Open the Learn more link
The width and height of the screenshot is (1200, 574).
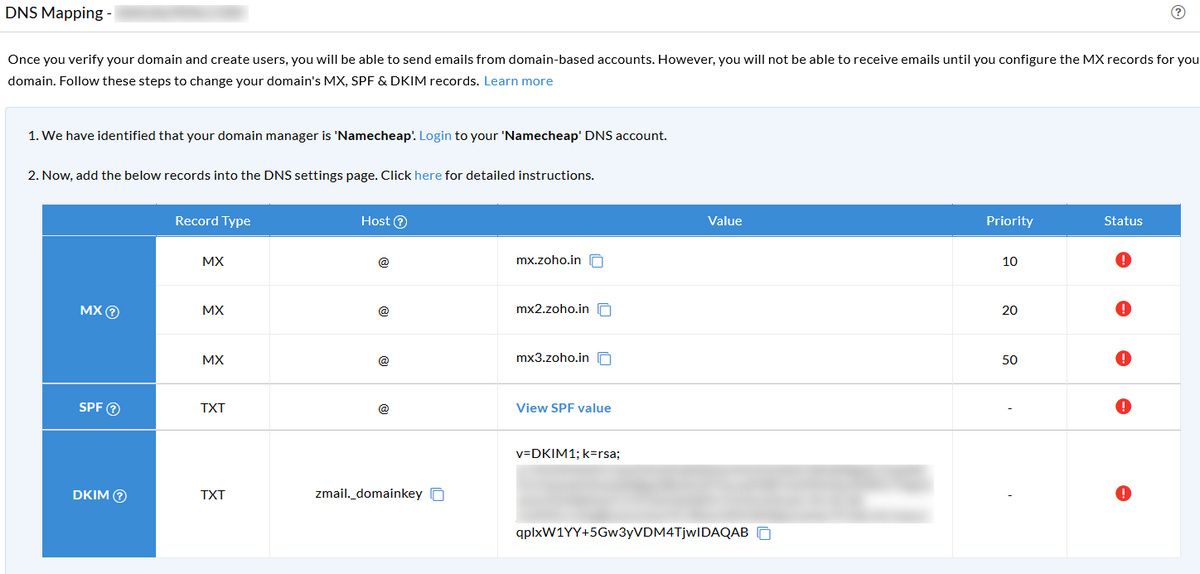click(518, 81)
